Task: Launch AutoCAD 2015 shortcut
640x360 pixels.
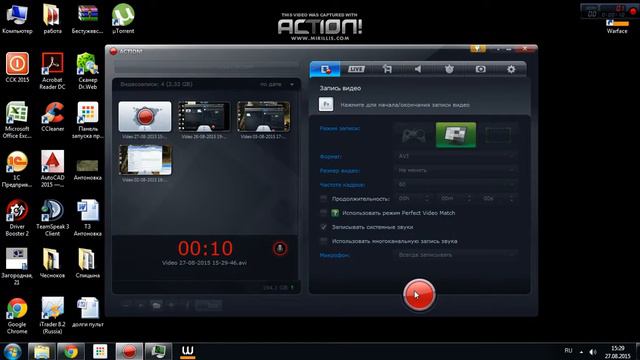Action: (52, 169)
